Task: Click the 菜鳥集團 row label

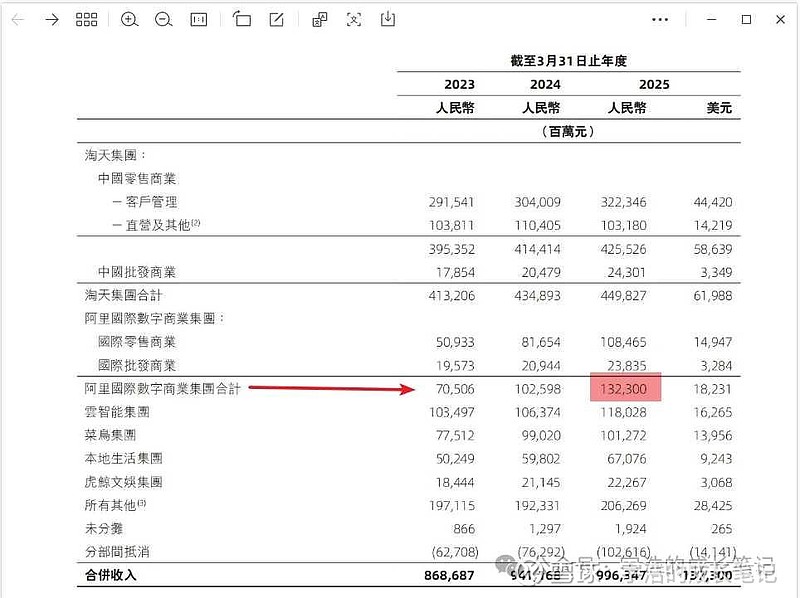Action: click(x=110, y=435)
